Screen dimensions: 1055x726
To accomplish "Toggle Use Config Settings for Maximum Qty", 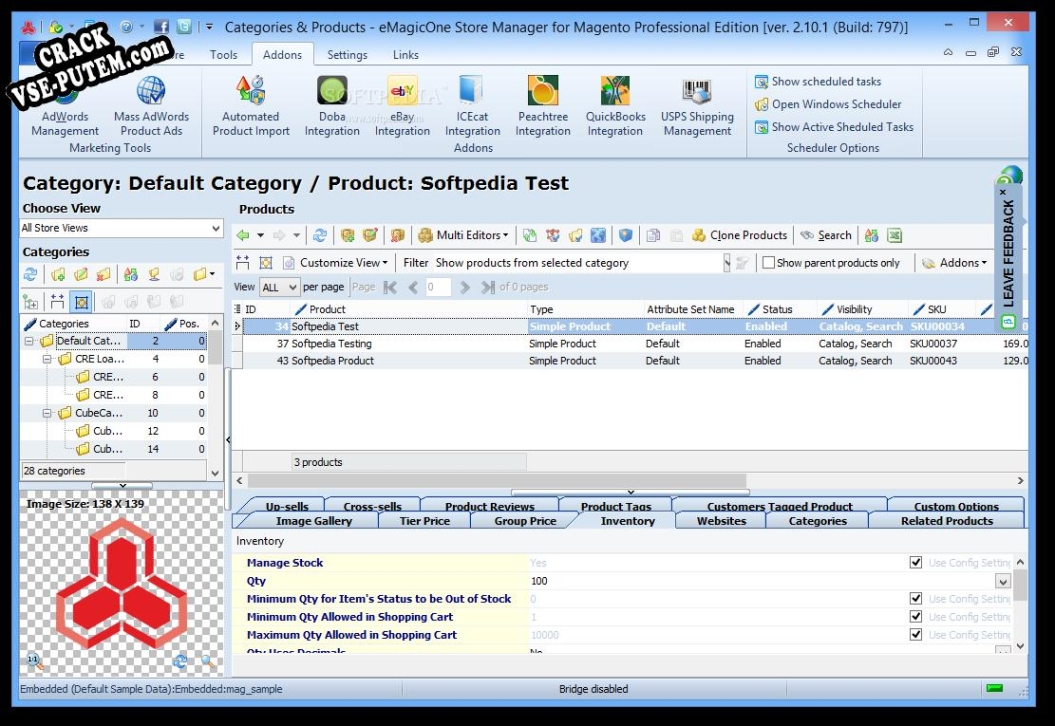I will coord(916,635).
